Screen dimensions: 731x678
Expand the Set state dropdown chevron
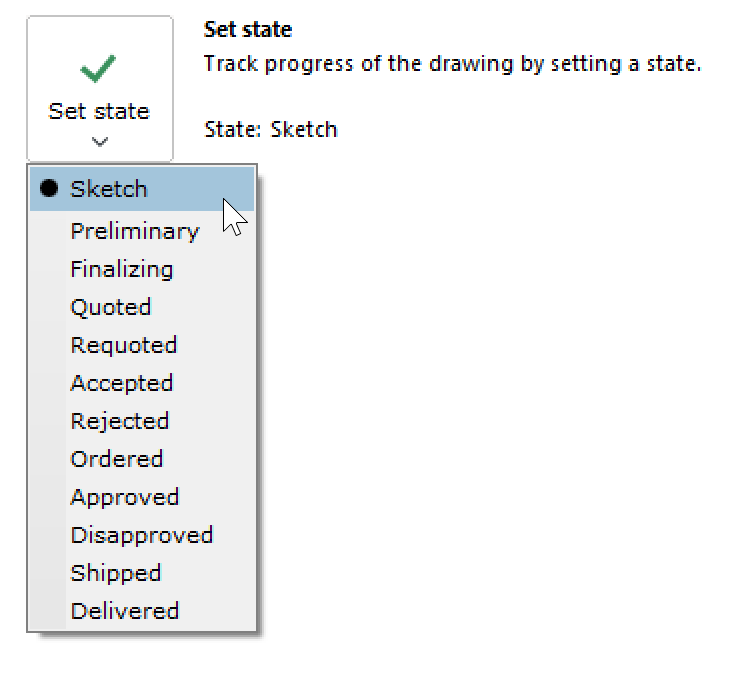99,142
